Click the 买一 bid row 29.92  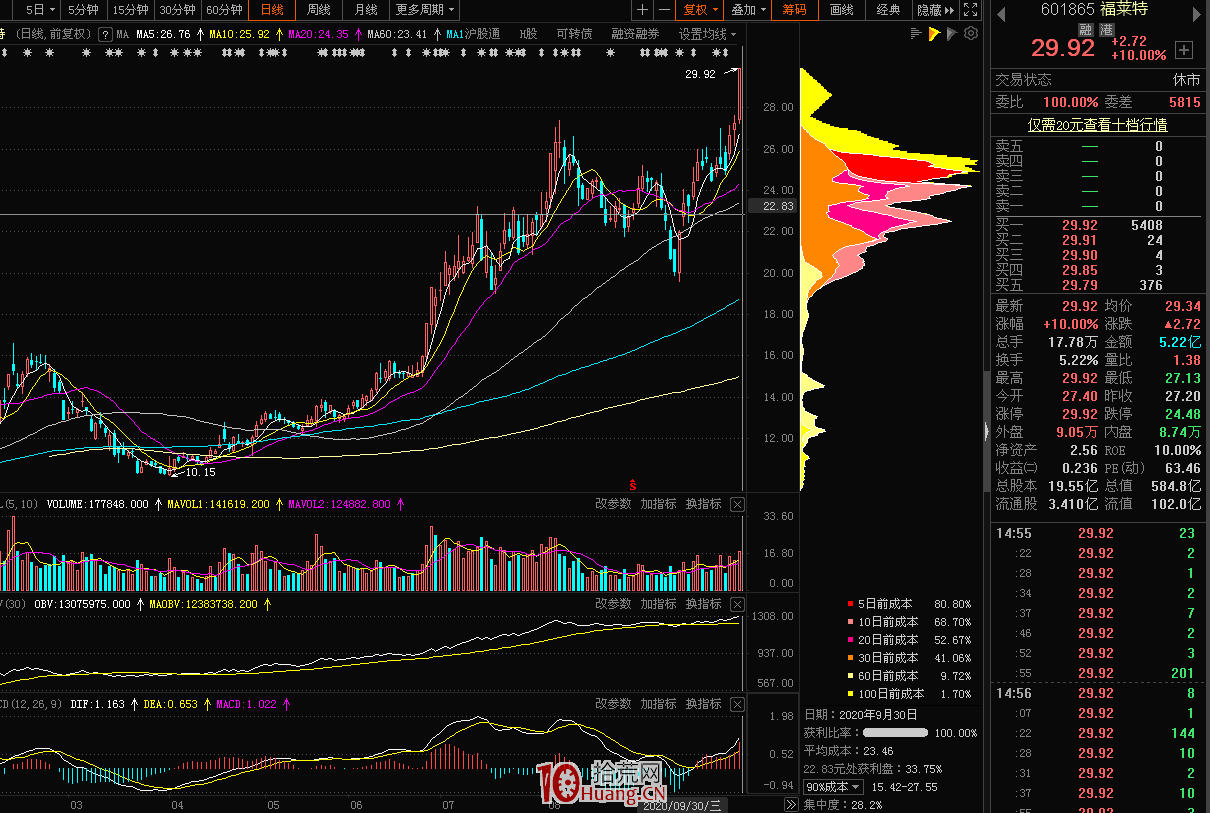tap(1100, 226)
